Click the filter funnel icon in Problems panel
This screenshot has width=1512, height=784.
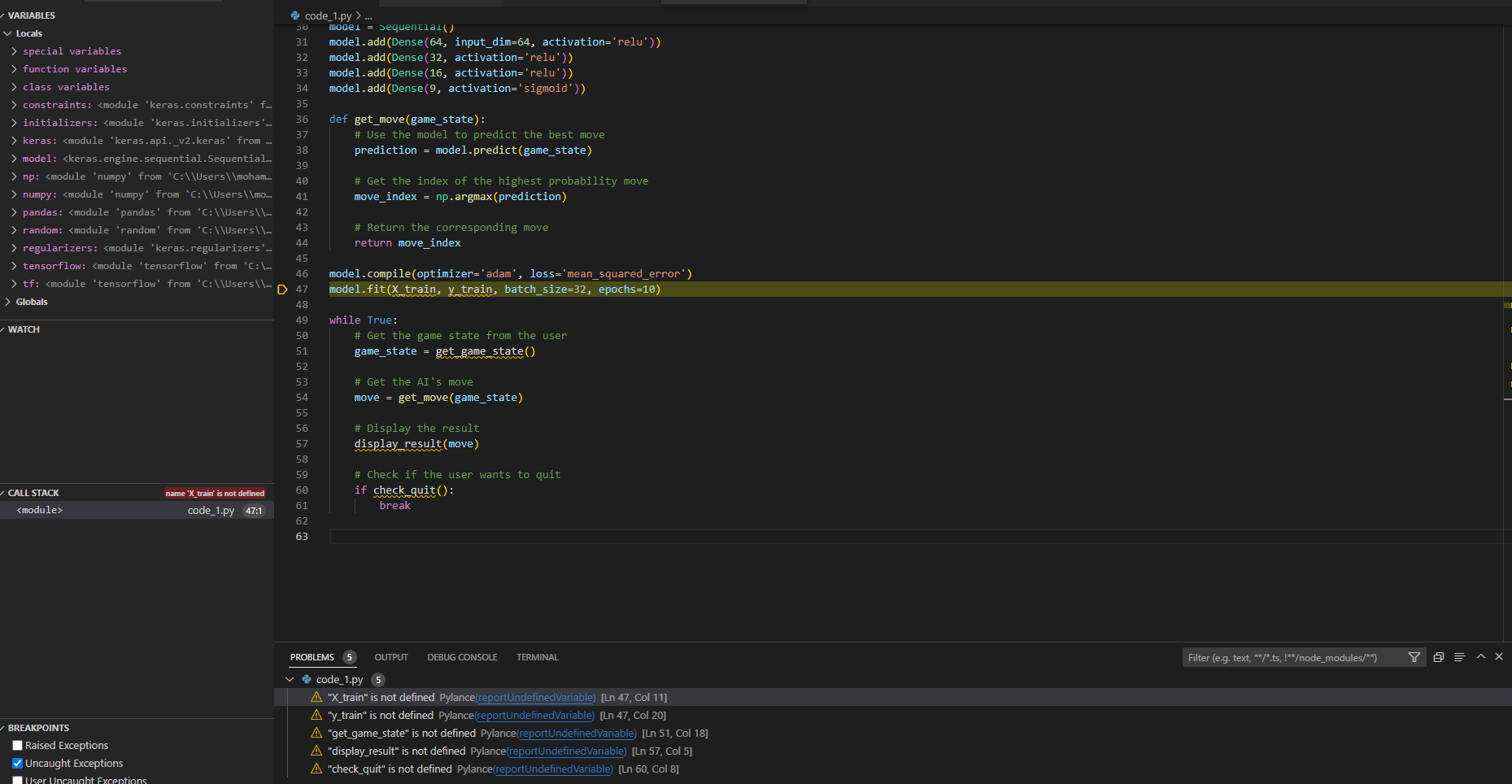1414,657
